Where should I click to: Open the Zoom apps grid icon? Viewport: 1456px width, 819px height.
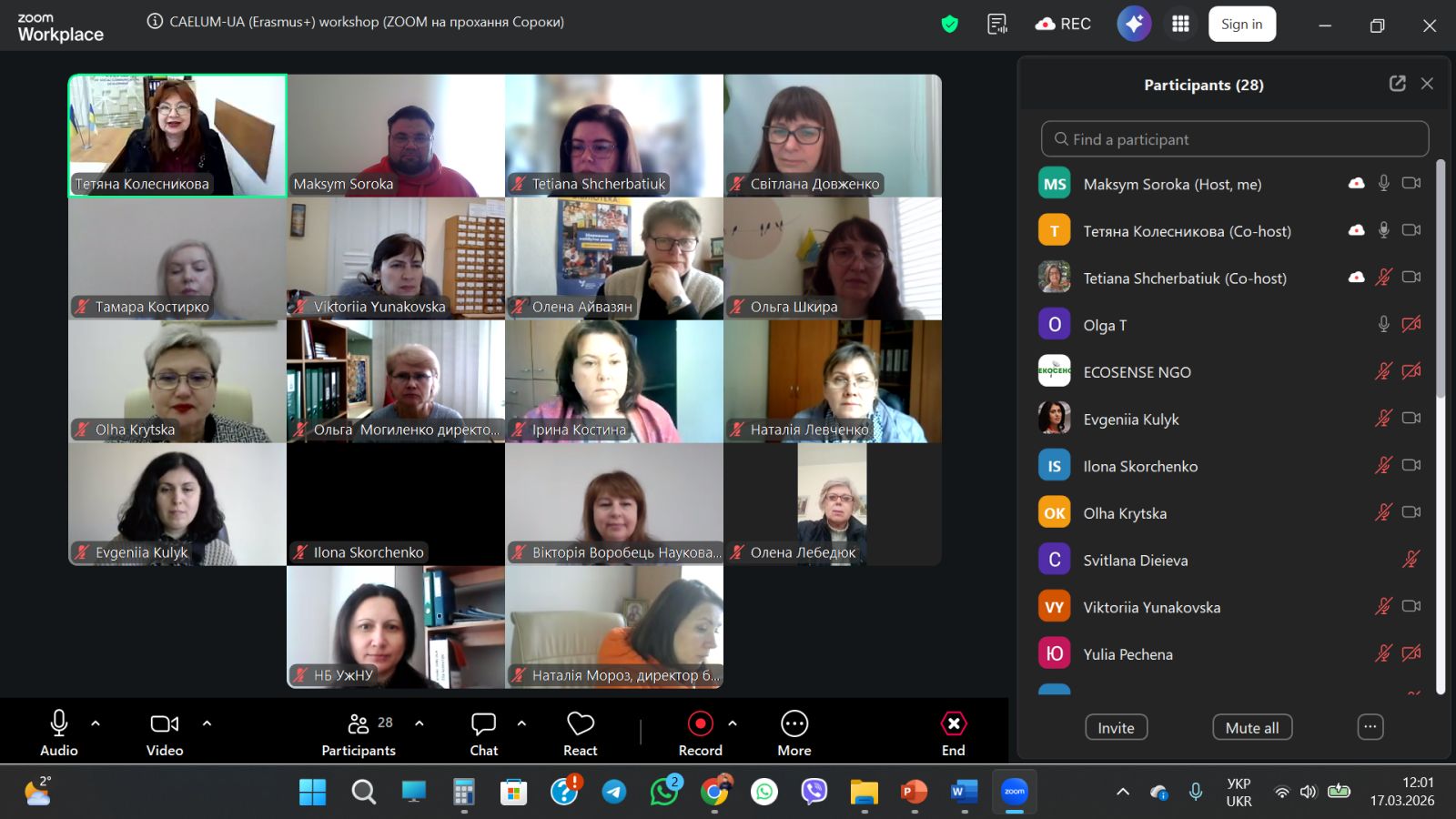coord(1180,25)
